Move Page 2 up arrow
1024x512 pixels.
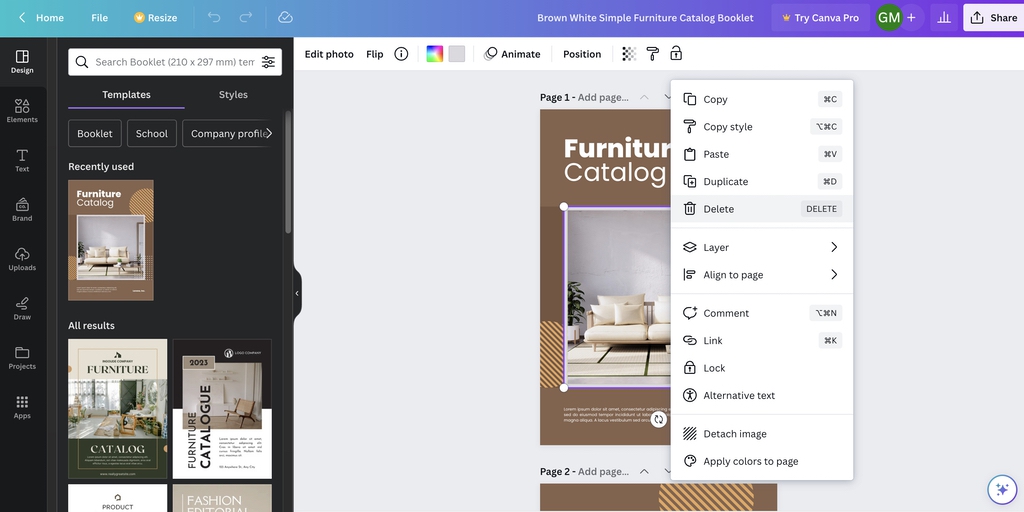[x=644, y=472]
